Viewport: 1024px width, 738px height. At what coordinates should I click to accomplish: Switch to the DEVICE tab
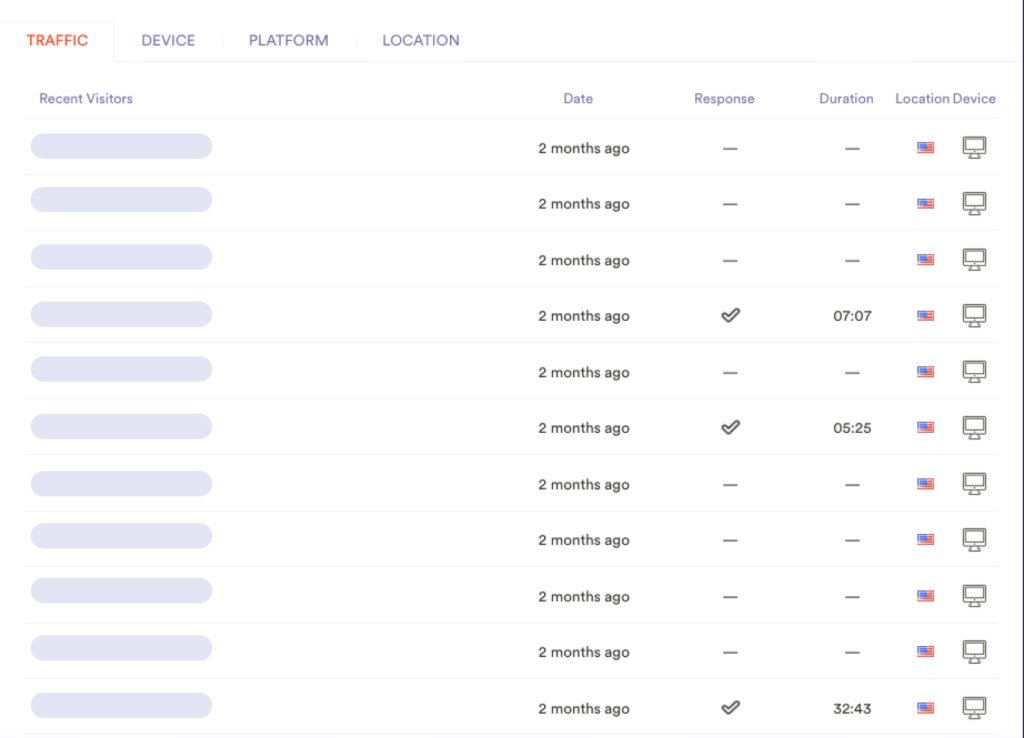click(168, 40)
